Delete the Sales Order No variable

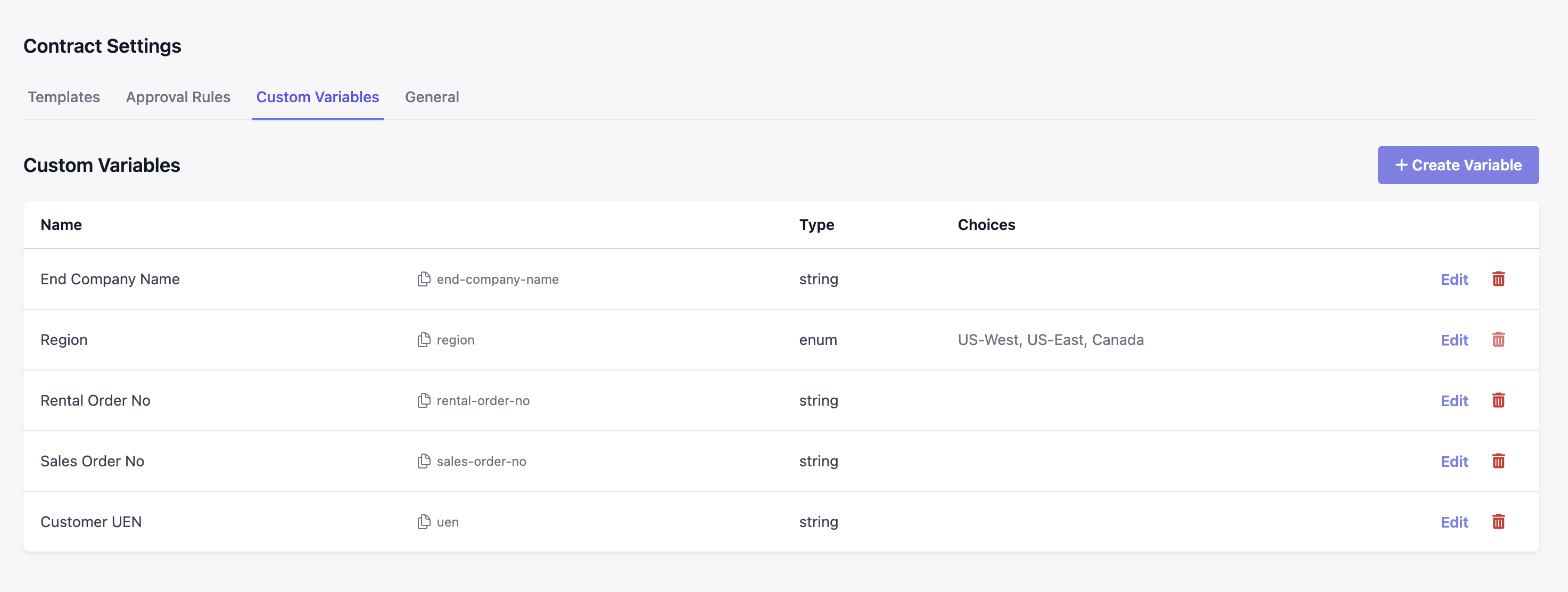point(1498,461)
